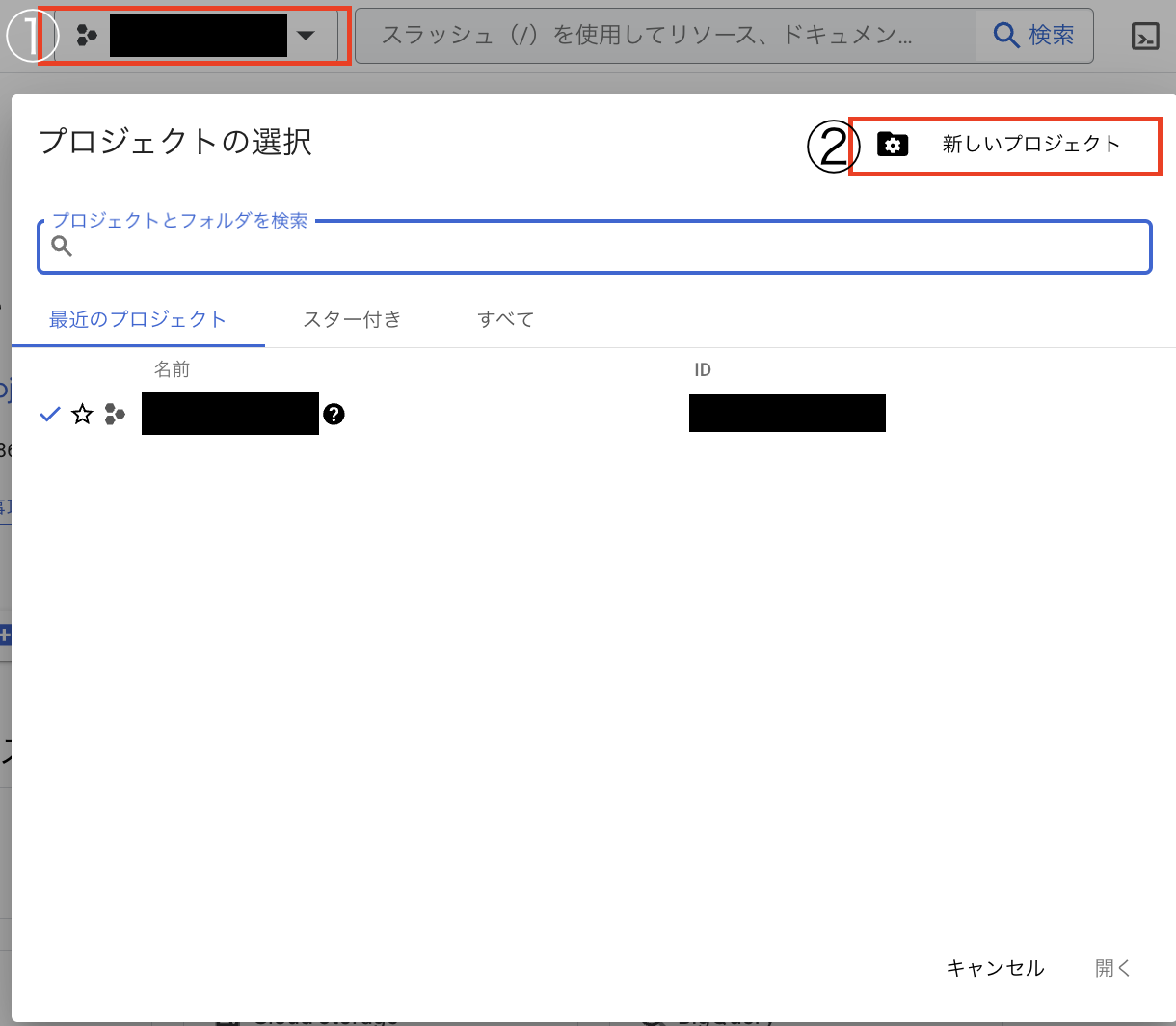Click the blue checkmark on project row
This screenshot has height=1026, width=1176.
[x=49, y=415]
